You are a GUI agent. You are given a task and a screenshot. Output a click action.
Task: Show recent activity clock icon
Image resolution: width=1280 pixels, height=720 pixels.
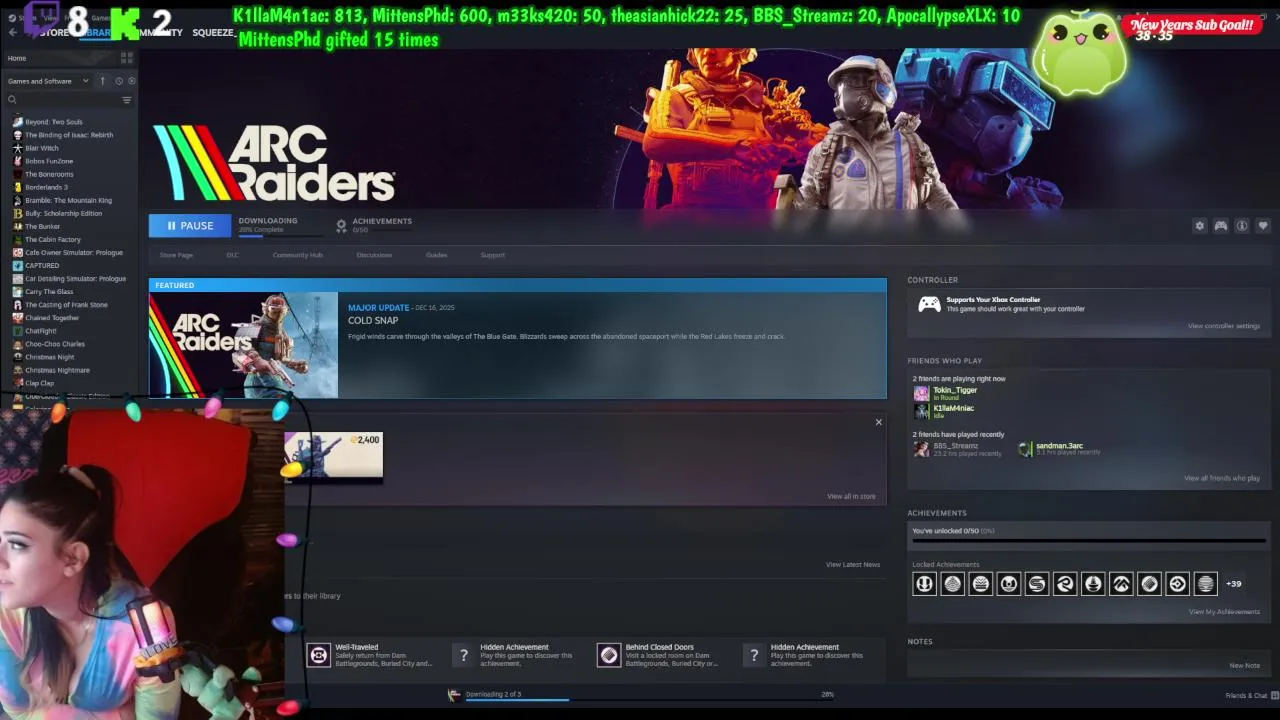[x=119, y=81]
